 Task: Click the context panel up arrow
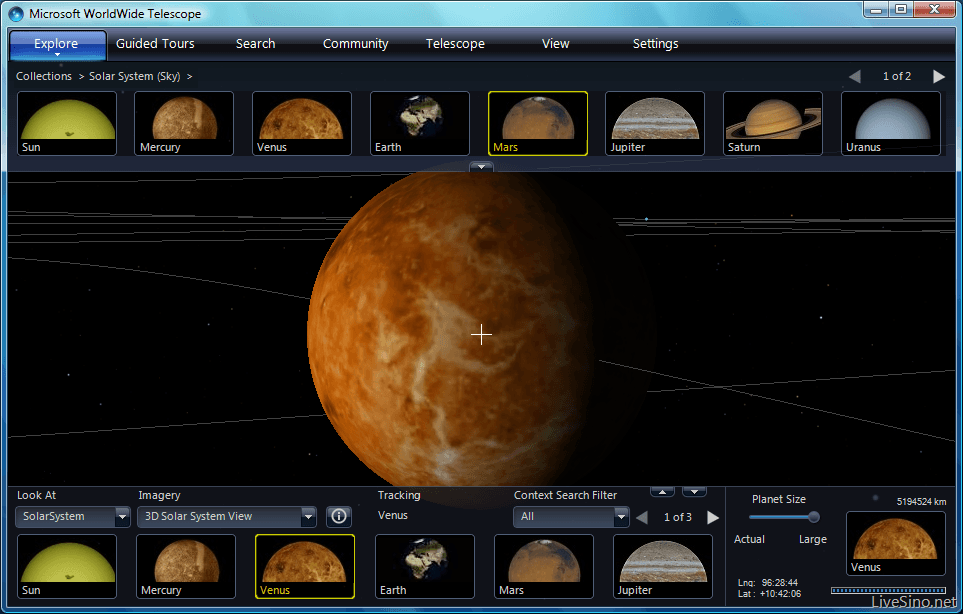tap(662, 492)
